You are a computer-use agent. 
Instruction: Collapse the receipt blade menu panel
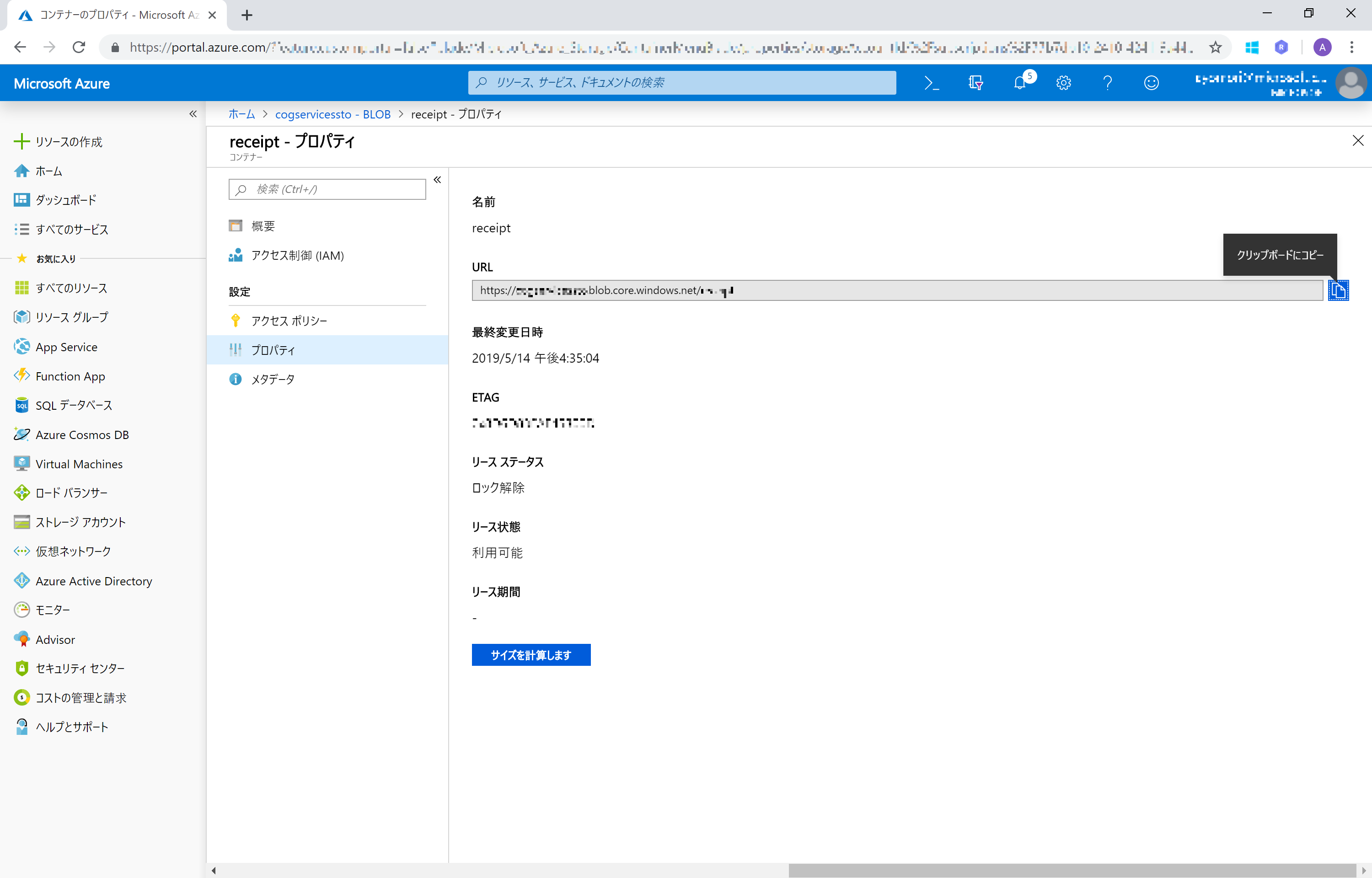point(437,180)
